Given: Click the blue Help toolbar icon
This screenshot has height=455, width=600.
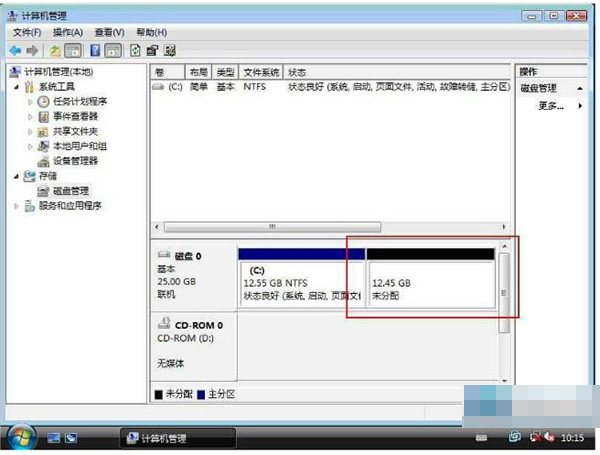Looking at the screenshot, I should pos(96,50).
